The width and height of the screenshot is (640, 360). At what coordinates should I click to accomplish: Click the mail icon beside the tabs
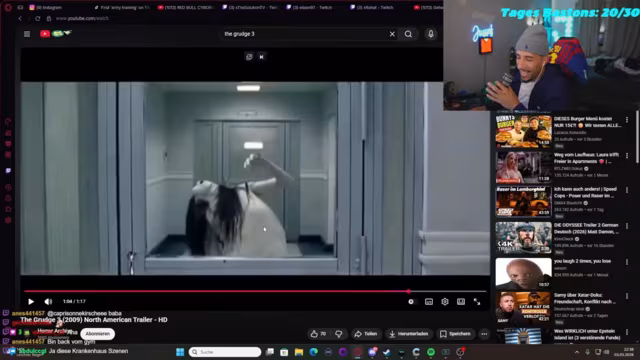(x=20, y=7)
